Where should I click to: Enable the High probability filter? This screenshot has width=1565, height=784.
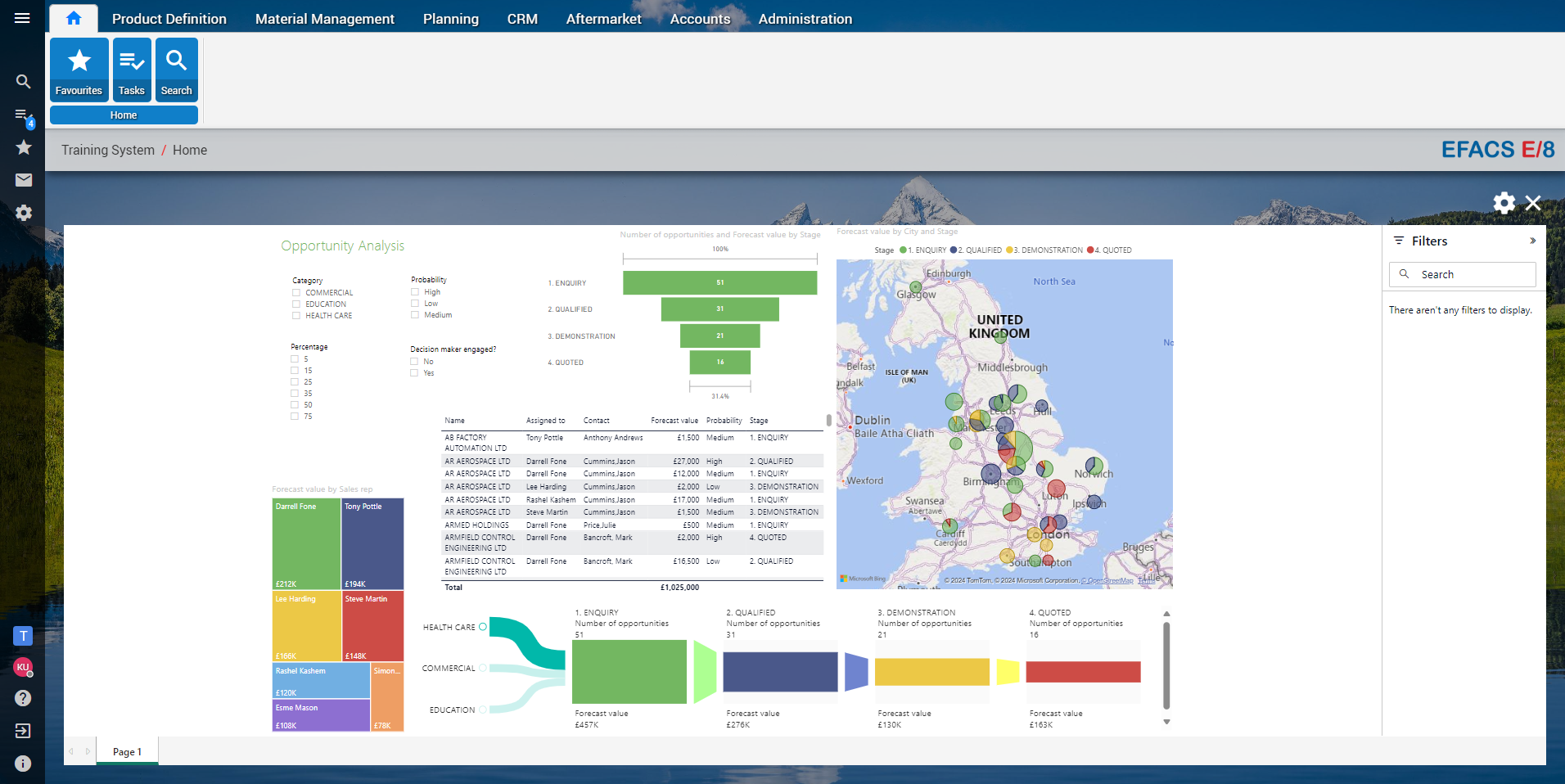(x=414, y=291)
